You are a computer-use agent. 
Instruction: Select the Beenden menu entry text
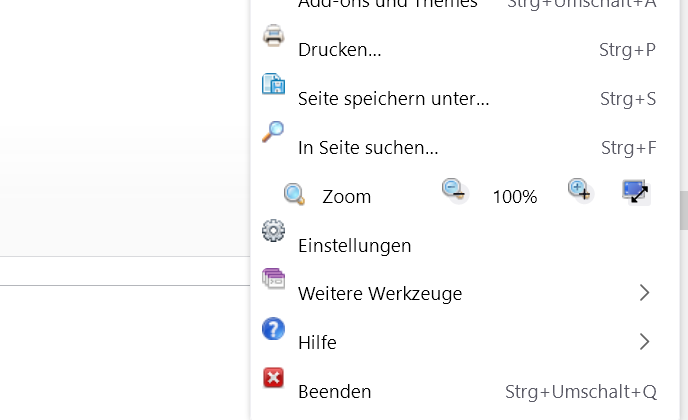[x=334, y=391]
